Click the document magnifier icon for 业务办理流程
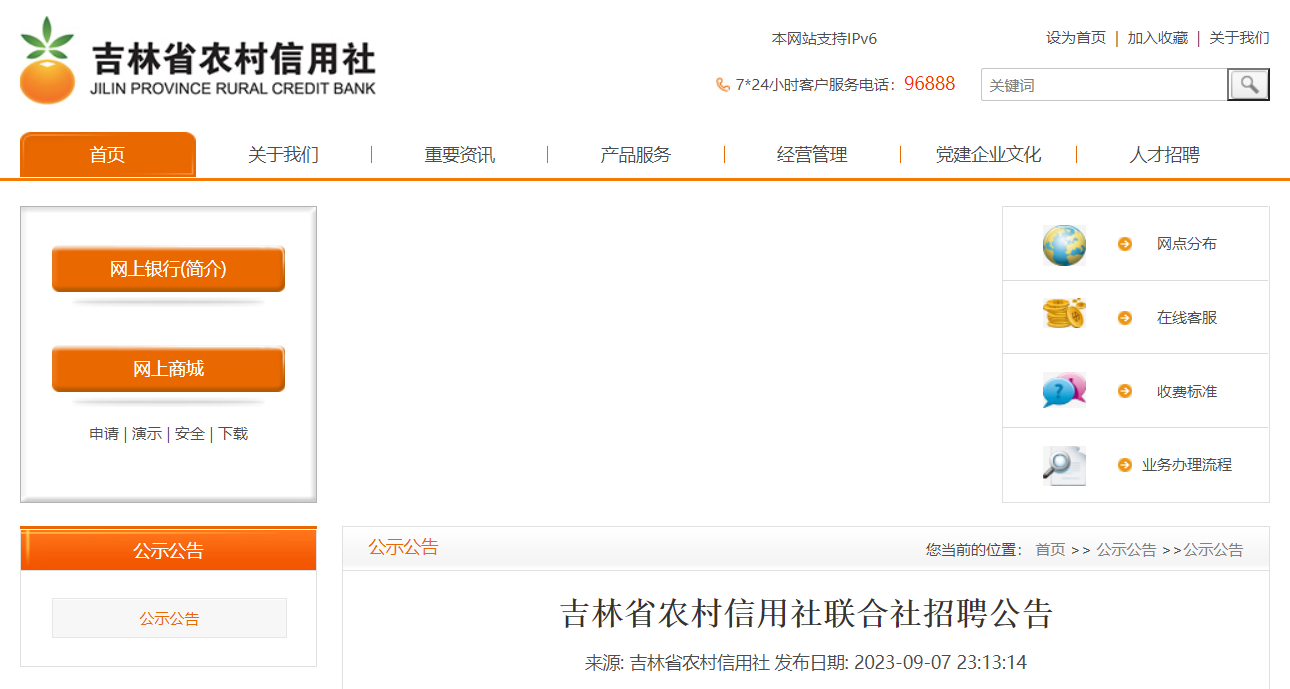The image size is (1290, 689). (x=1064, y=465)
